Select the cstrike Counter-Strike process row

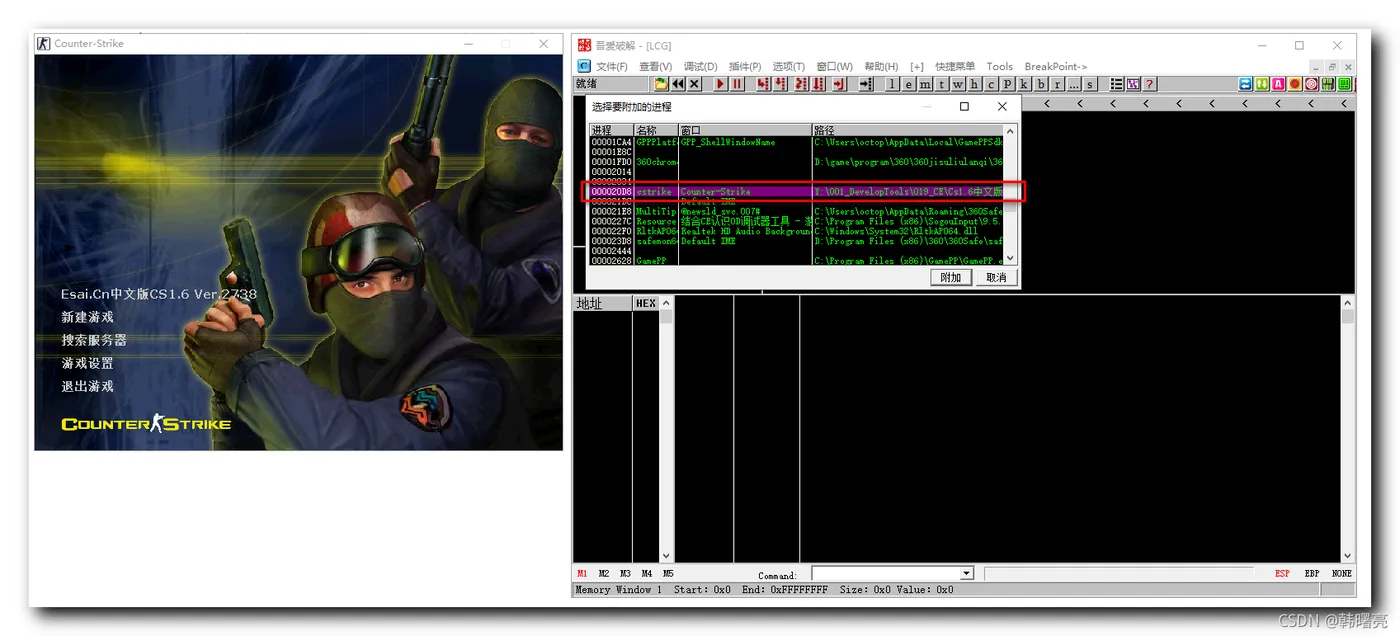pos(796,191)
